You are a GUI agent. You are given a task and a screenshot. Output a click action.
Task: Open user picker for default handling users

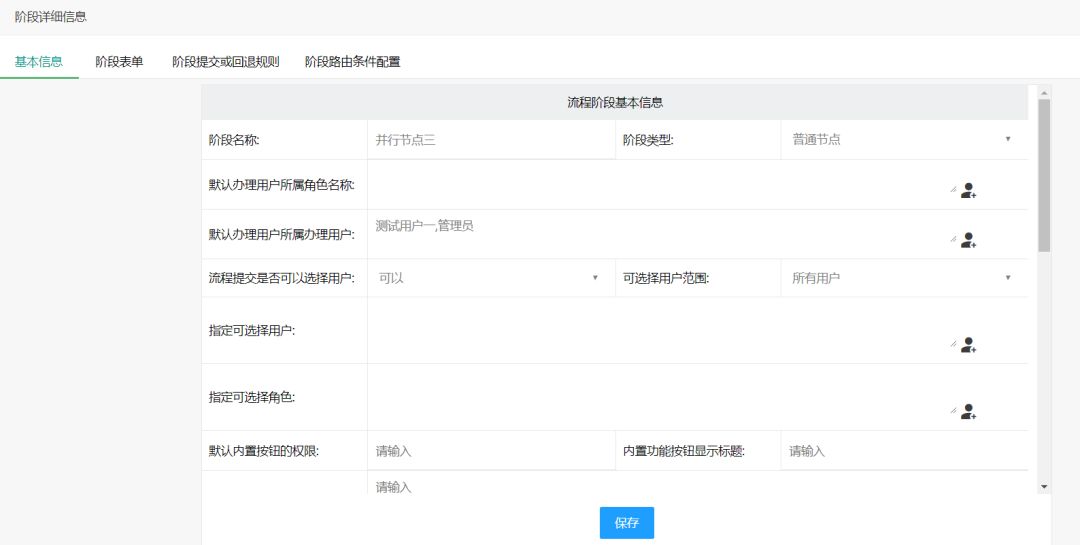tap(967, 240)
